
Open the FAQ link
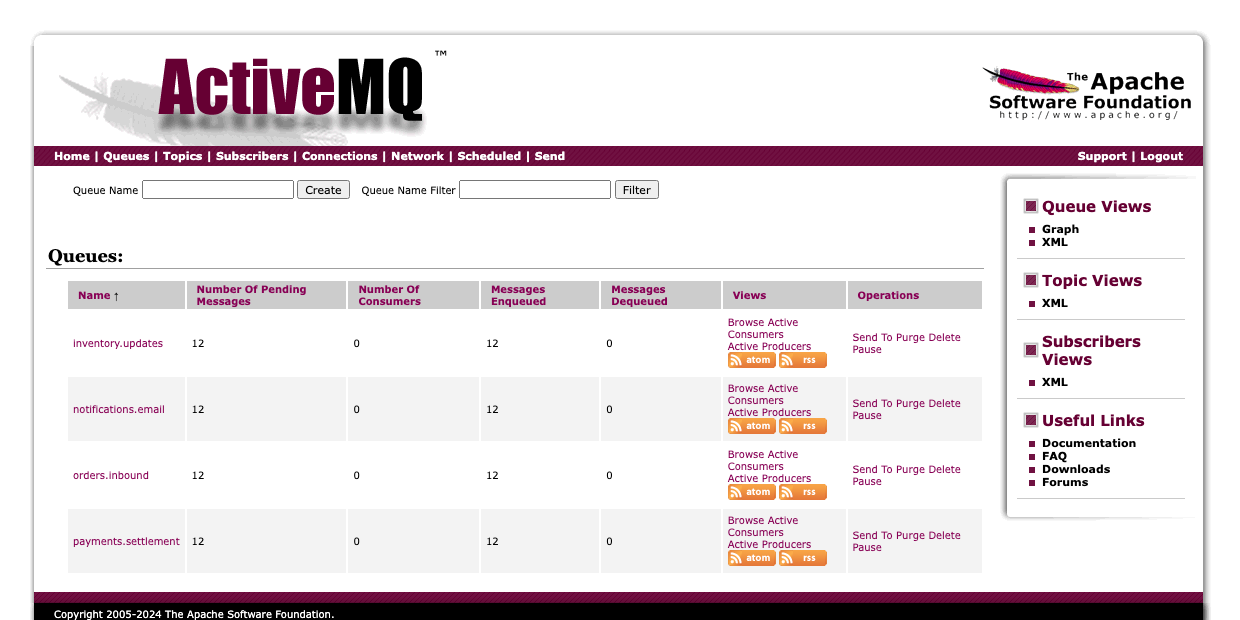(x=1054, y=456)
